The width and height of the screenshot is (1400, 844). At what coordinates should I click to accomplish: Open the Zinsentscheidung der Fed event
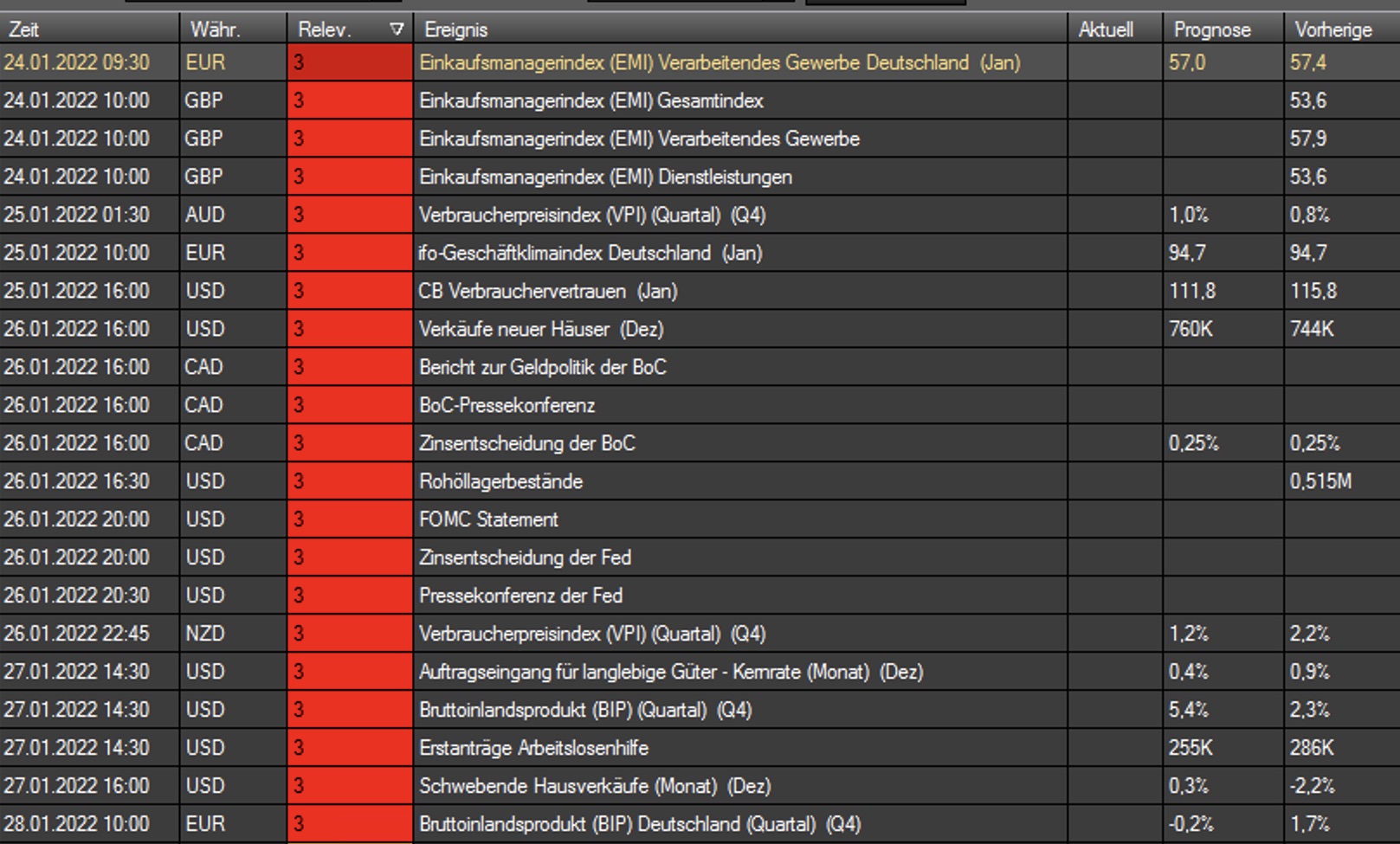(526, 557)
